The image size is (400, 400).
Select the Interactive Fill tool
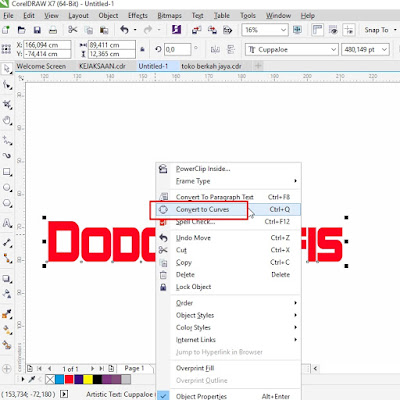coord(7,330)
